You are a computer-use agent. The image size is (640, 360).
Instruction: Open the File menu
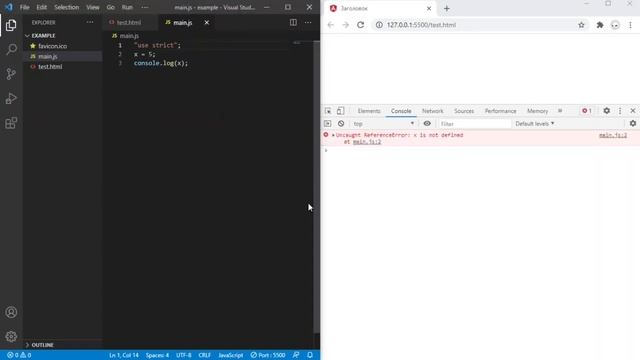[24, 7]
